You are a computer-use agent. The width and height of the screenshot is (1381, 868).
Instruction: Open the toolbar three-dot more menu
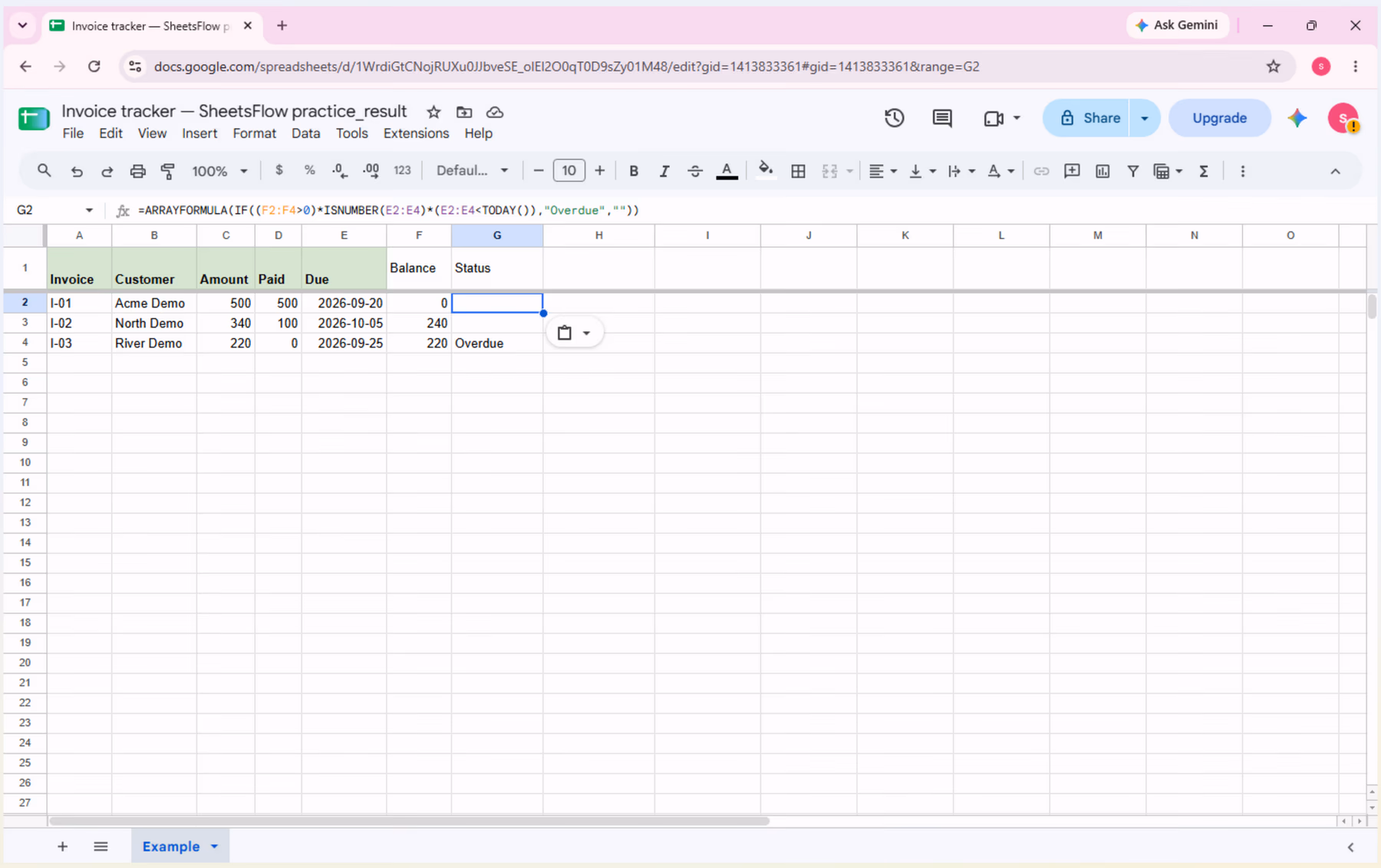[1243, 171]
